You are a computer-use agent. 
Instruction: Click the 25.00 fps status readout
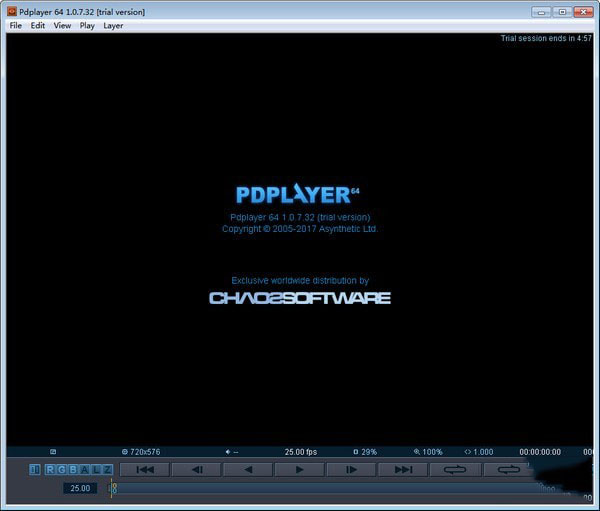pos(301,452)
